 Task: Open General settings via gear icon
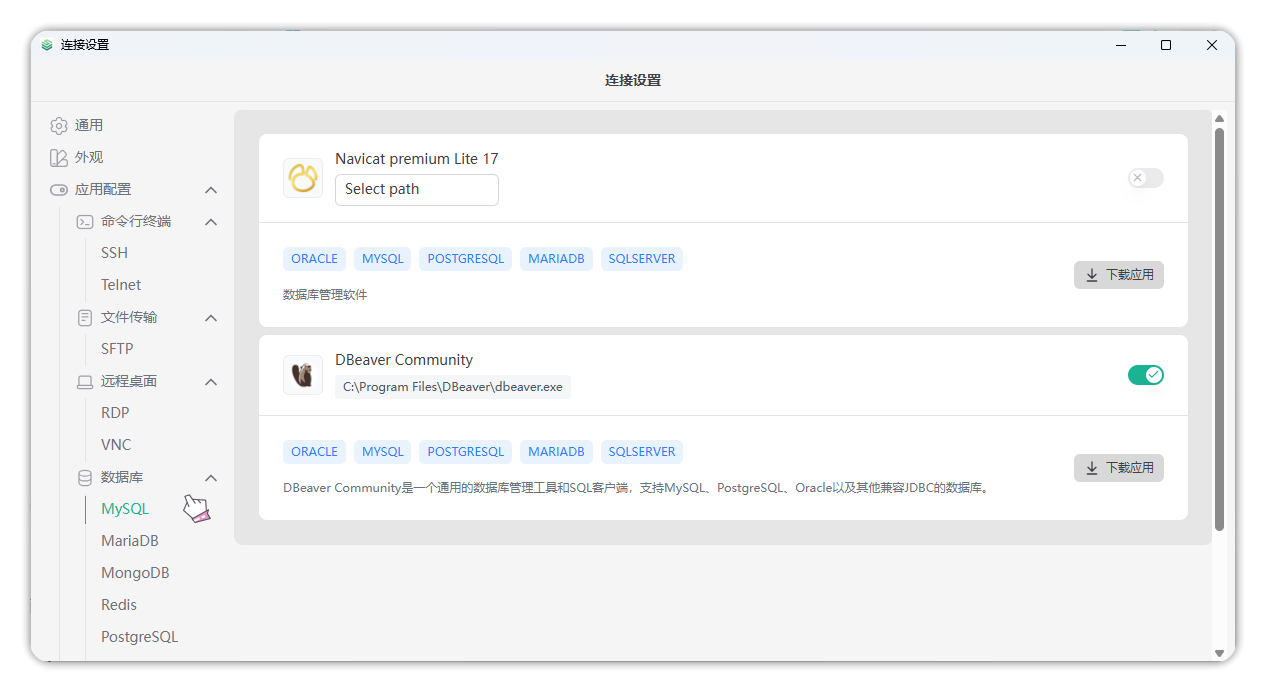[x=59, y=126]
